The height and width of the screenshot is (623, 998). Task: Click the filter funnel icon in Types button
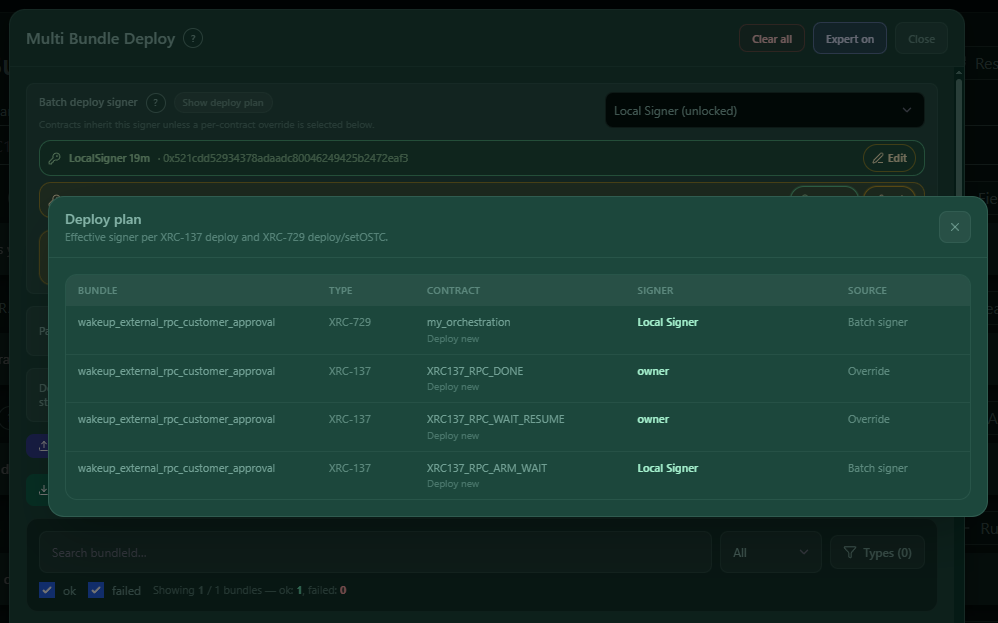(x=850, y=552)
